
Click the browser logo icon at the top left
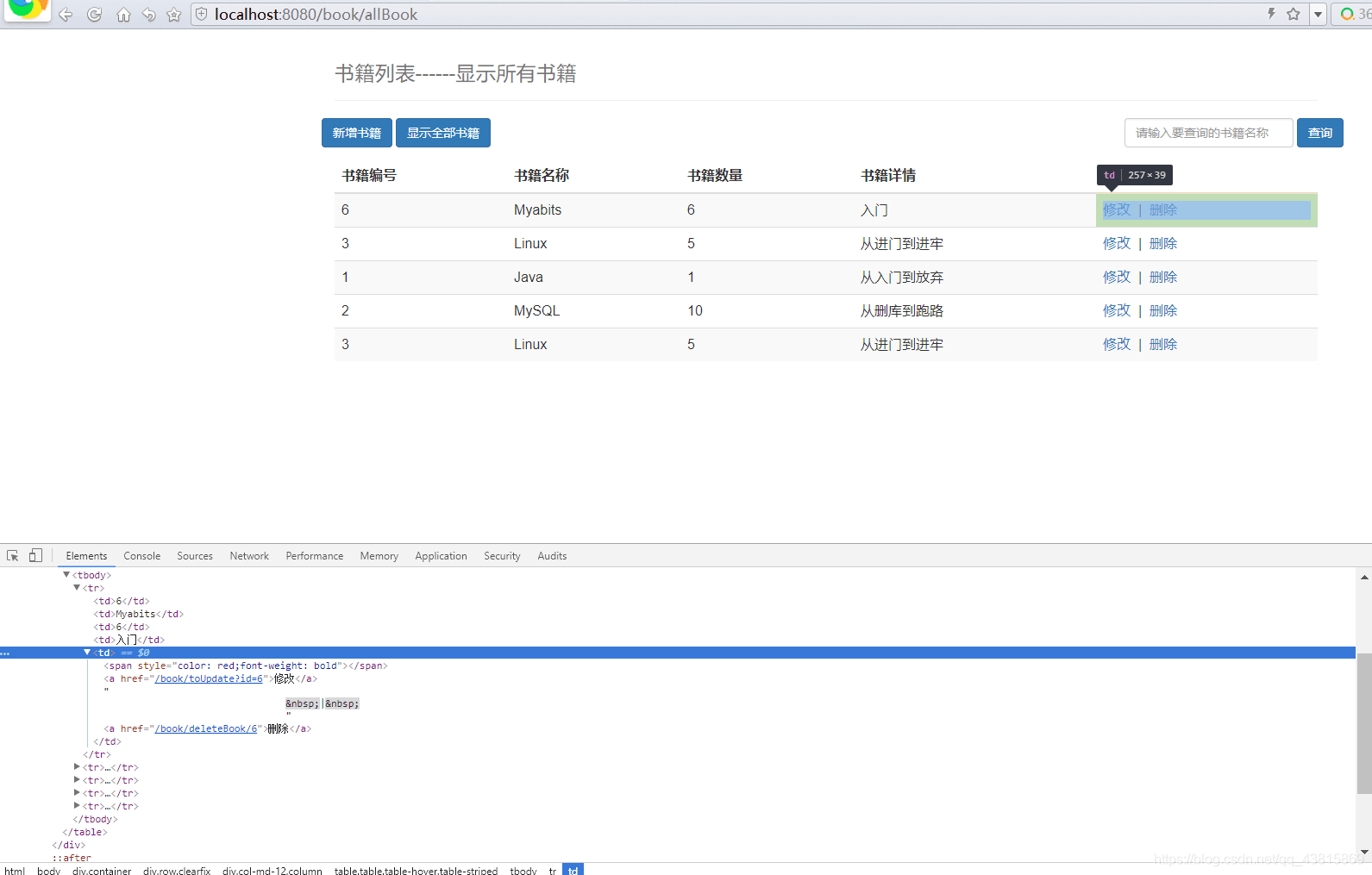(27, 9)
